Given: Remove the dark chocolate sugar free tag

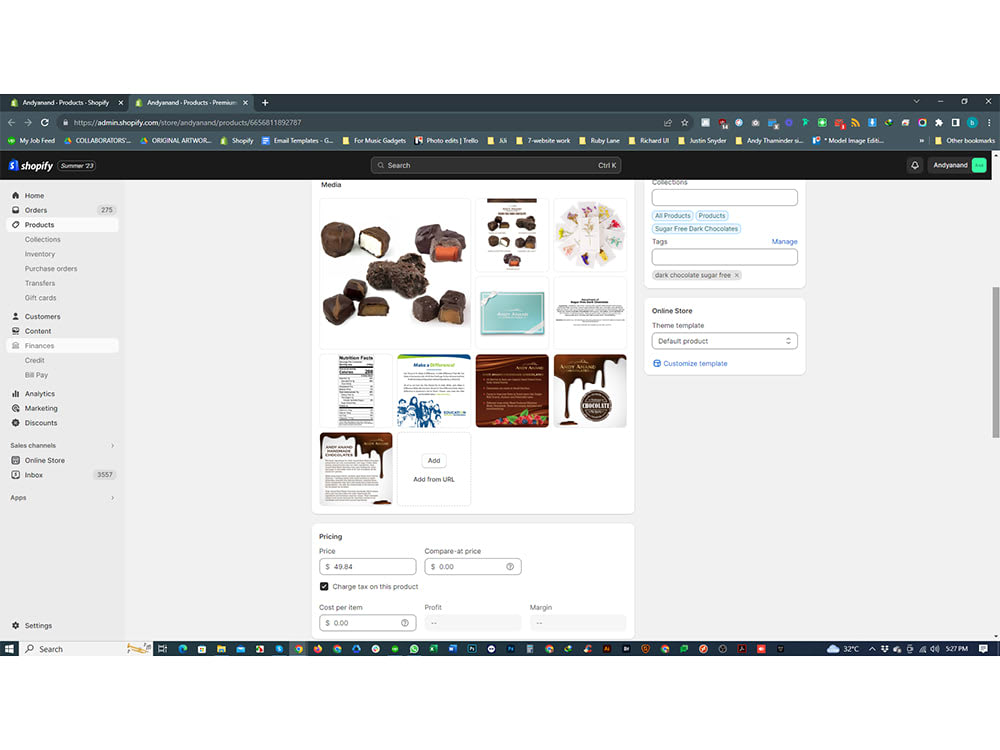Looking at the screenshot, I should click(x=737, y=276).
